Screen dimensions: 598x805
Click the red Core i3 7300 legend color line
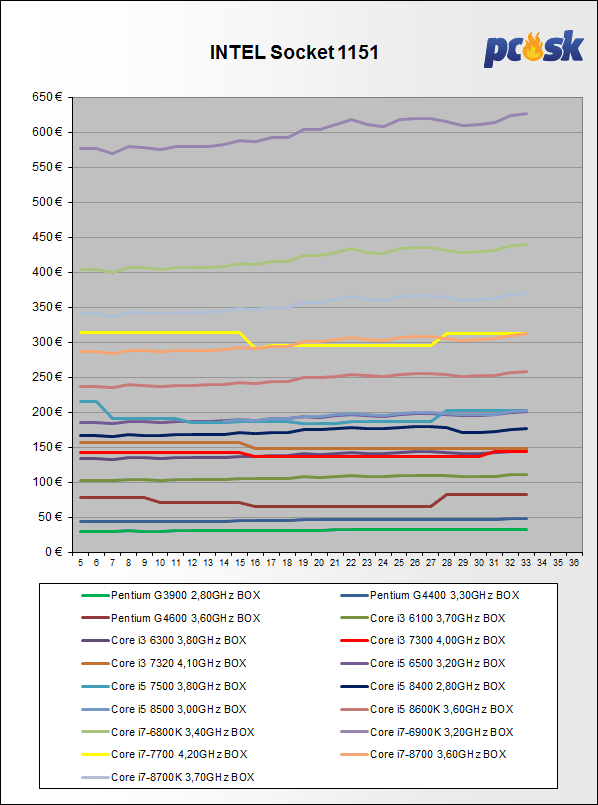[354, 640]
